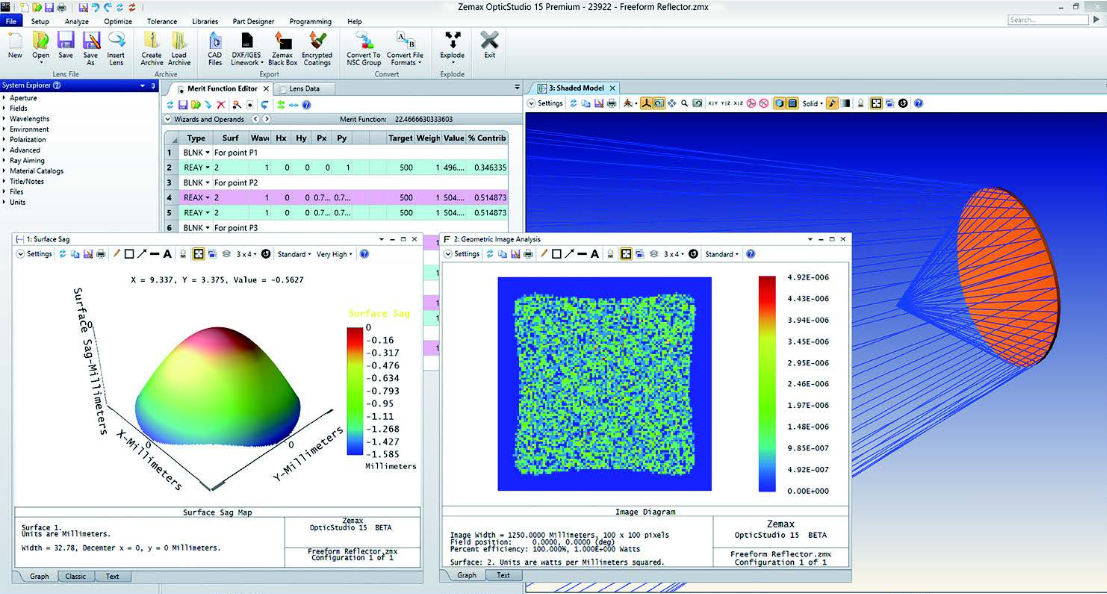Viewport: 1107px width, 594px height.
Task: Toggle the highlighted brush button beside Solid
Action: coord(832,103)
